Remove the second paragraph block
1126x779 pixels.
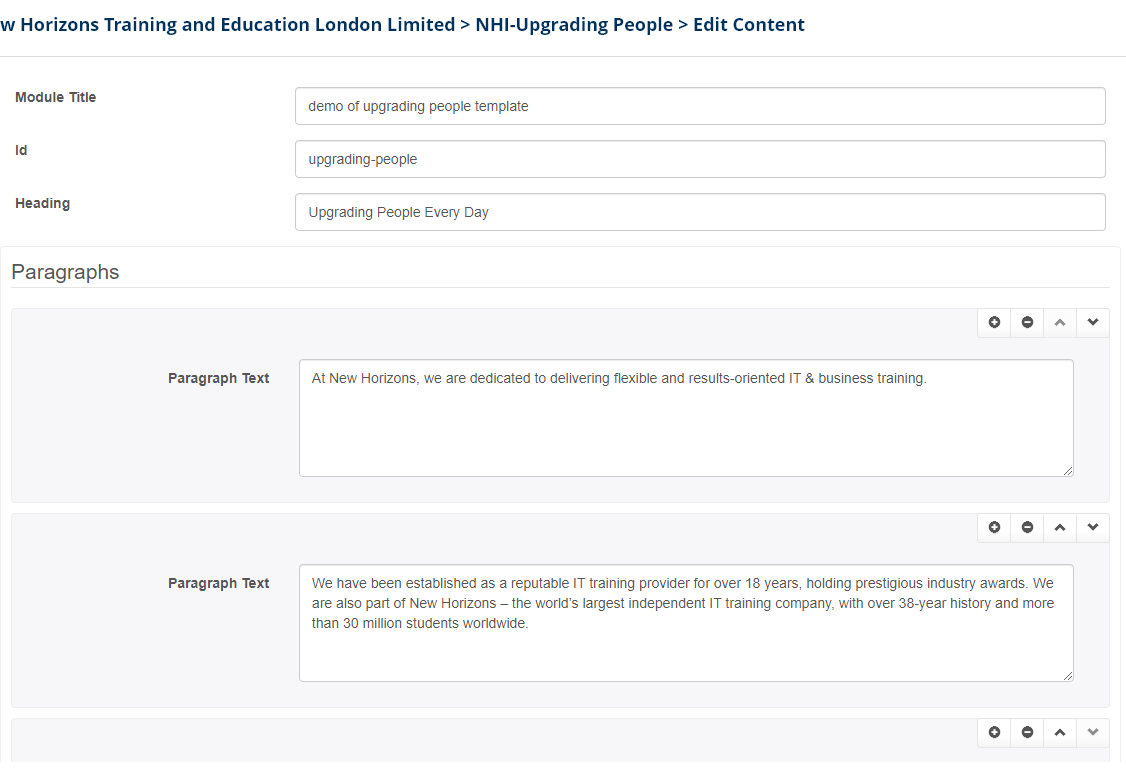pos(1027,527)
